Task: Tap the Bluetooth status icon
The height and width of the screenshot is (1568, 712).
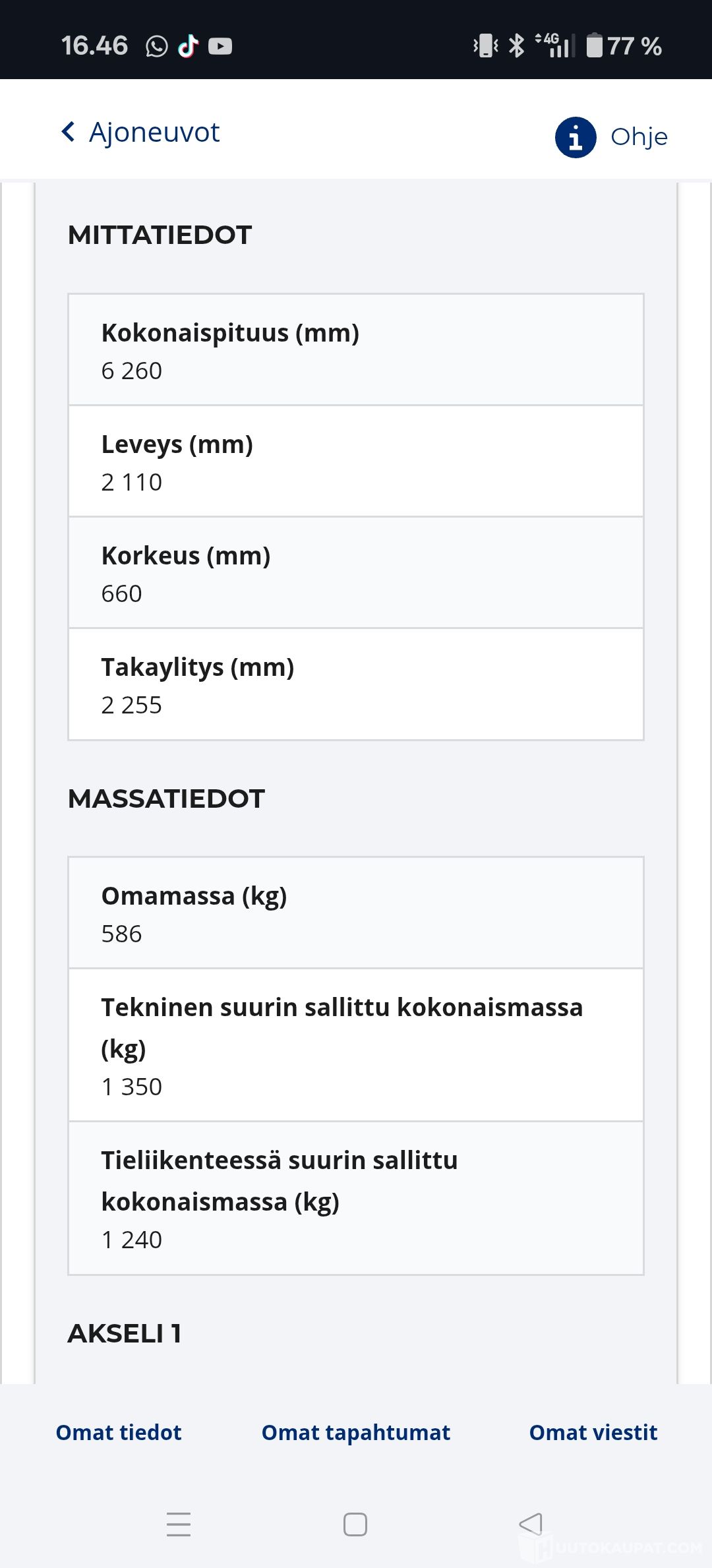Action: click(x=517, y=46)
